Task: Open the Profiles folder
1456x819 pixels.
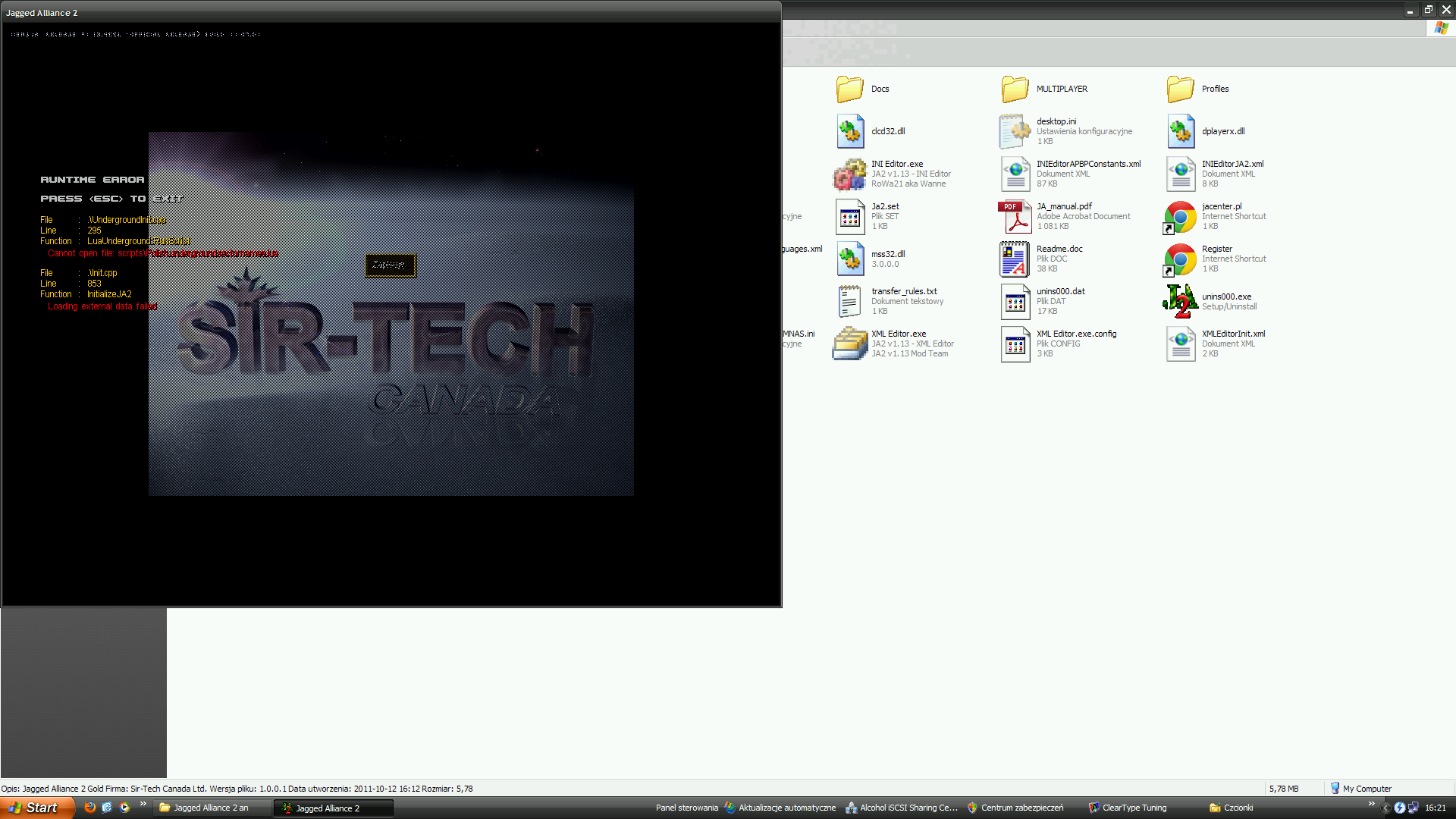Action: (1180, 89)
